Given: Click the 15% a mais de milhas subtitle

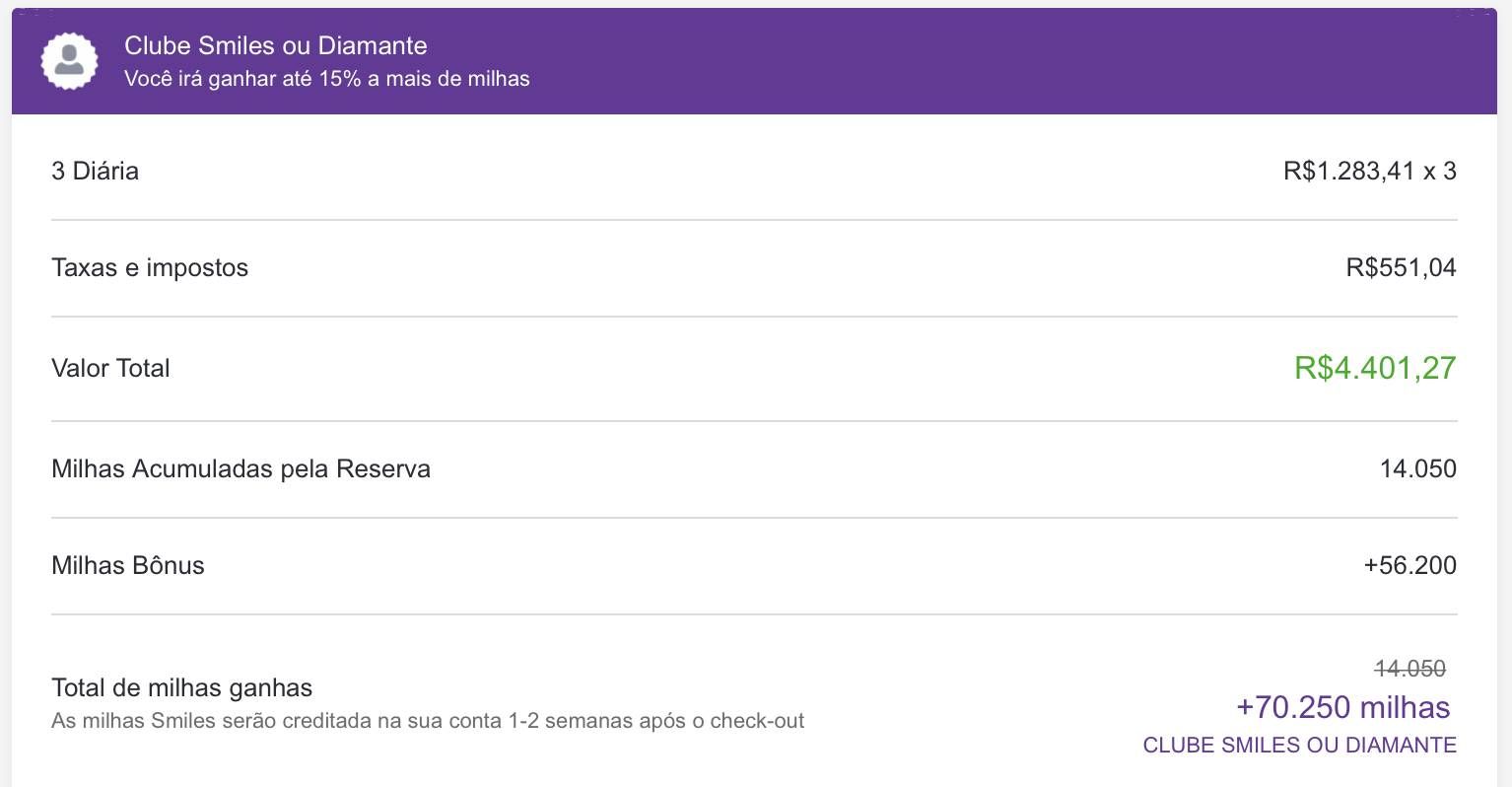Looking at the screenshot, I should 327,79.
